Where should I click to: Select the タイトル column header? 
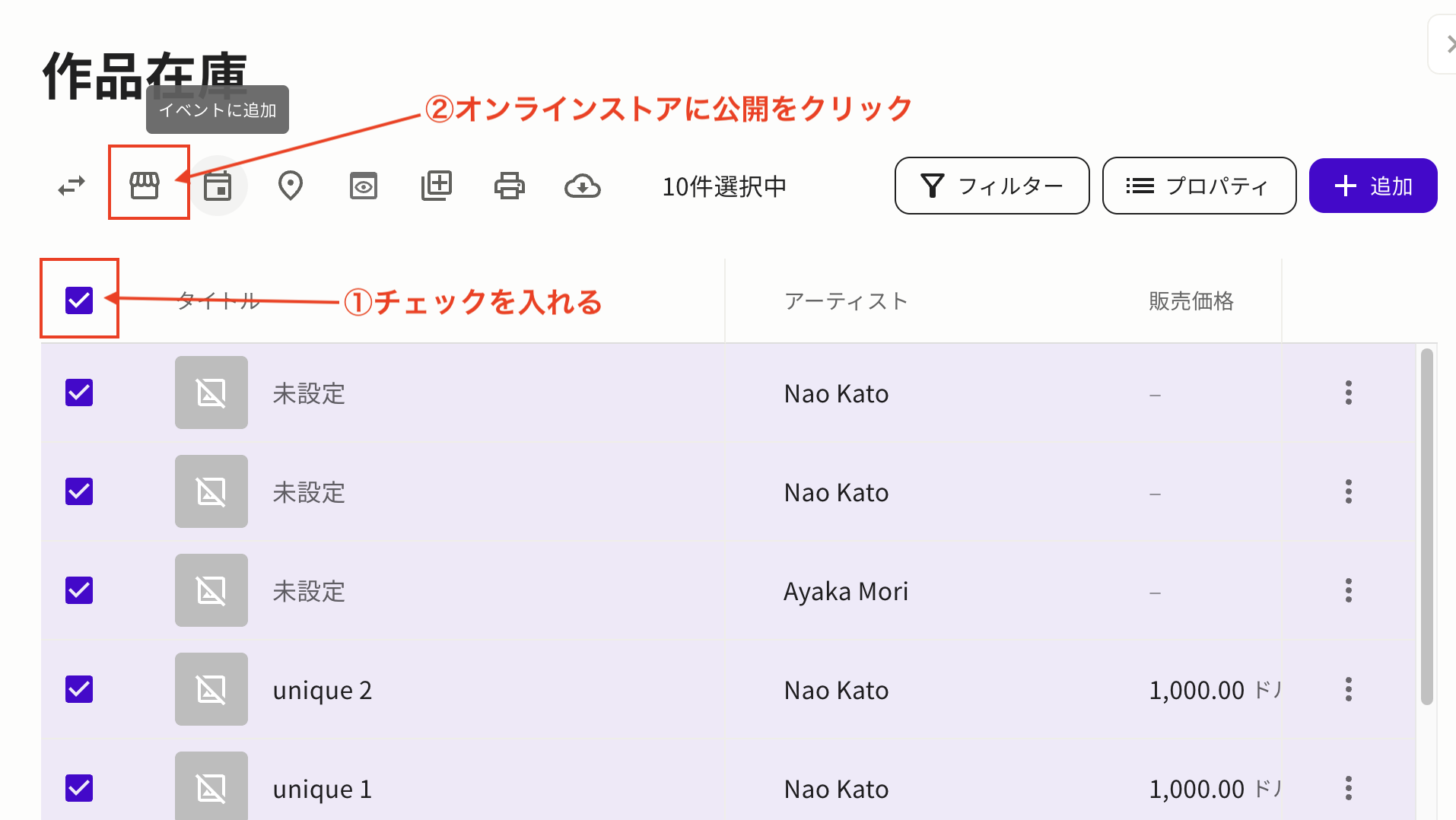[x=218, y=300]
